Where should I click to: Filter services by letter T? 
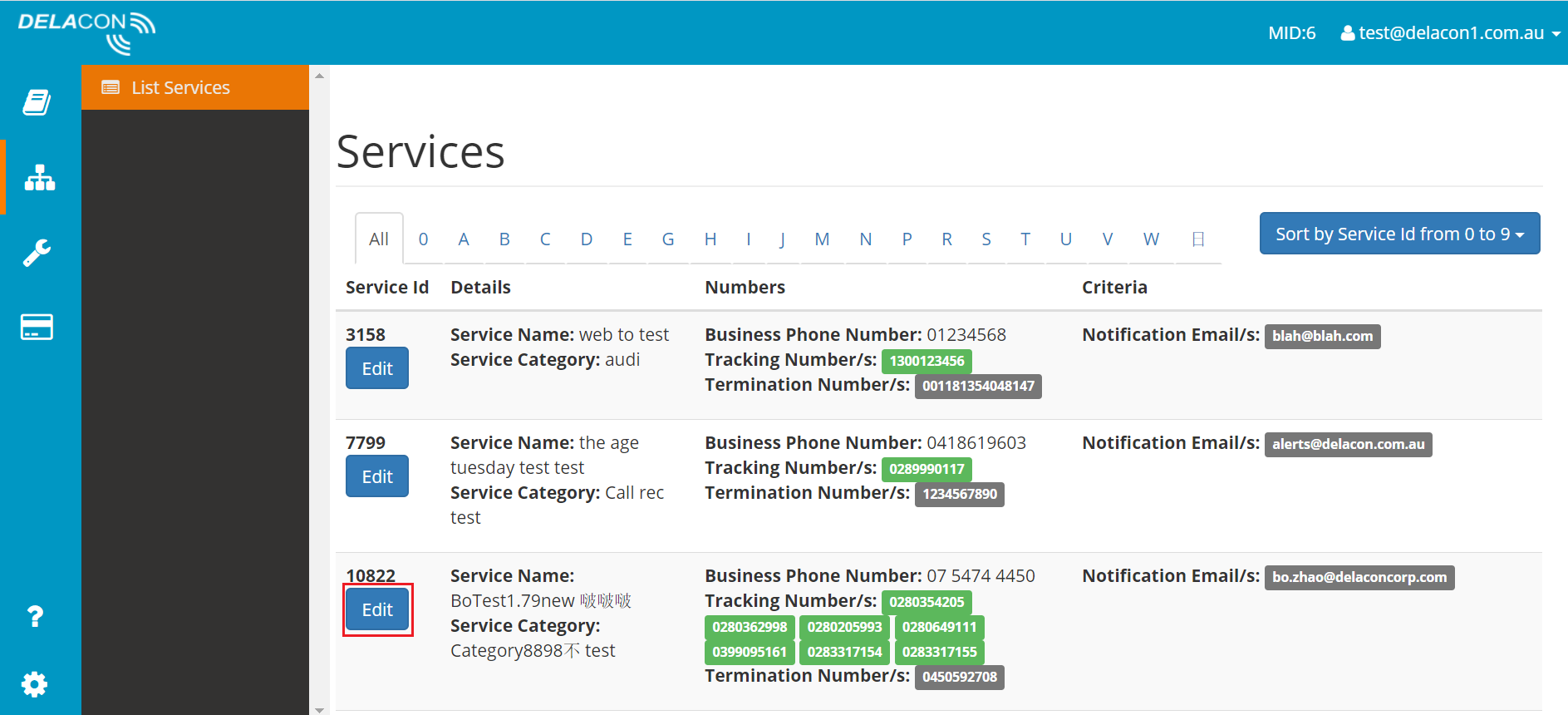[1025, 239]
